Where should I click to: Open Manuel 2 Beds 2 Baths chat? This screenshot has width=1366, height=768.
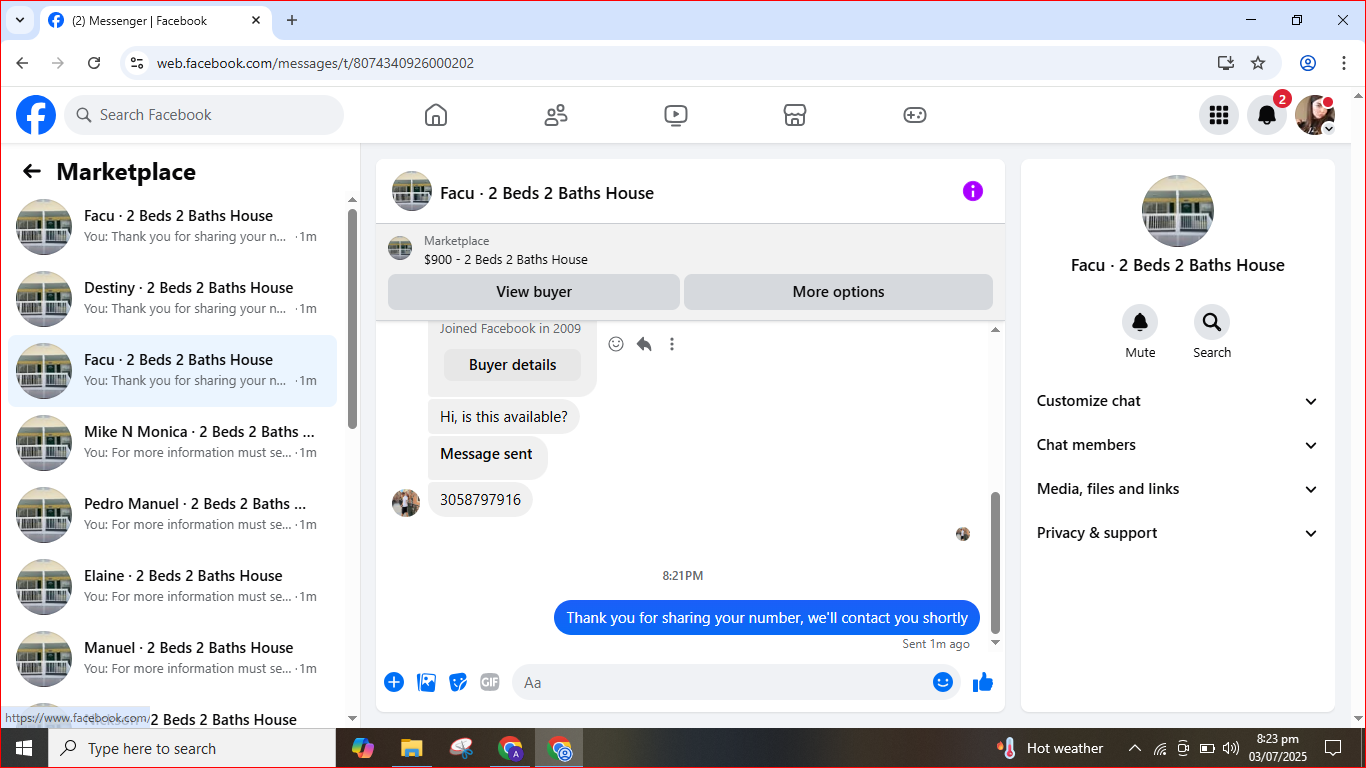[x=172, y=659]
